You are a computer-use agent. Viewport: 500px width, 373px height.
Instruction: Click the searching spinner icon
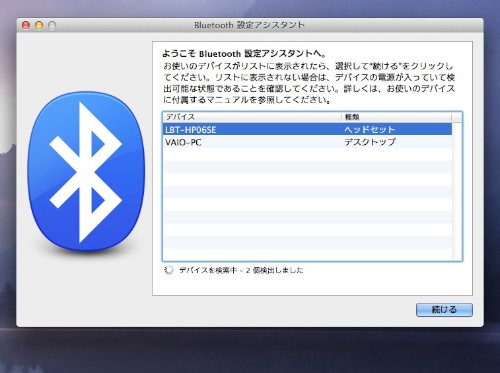pyautogui.click(x=169, y=270)
